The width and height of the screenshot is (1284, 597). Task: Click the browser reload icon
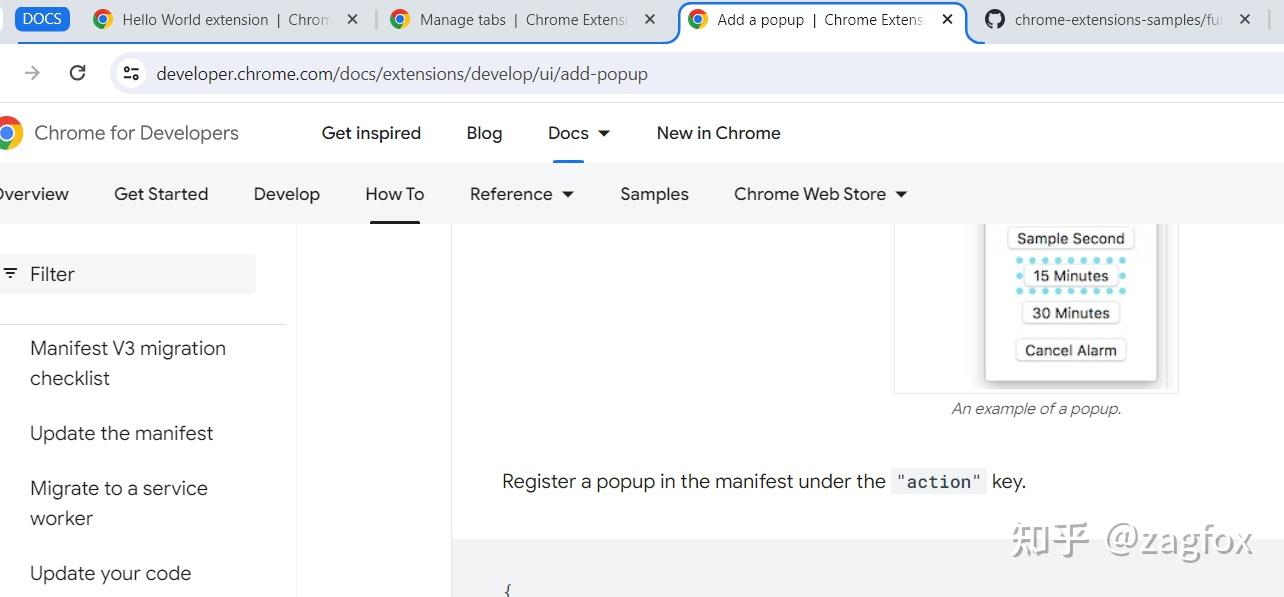tap(77, 73)
